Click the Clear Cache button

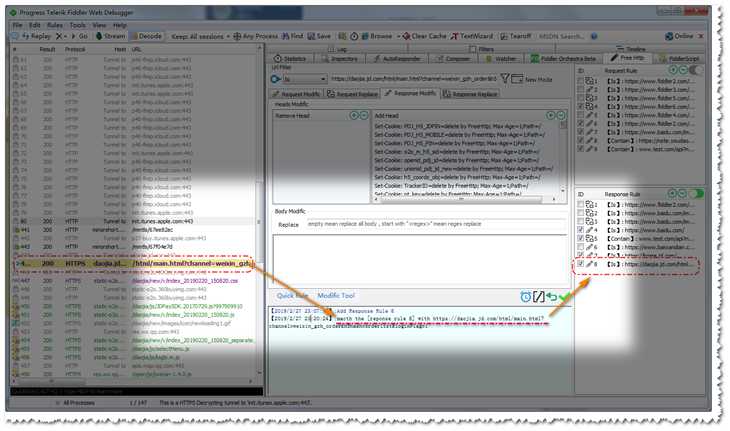click(424, 36)
